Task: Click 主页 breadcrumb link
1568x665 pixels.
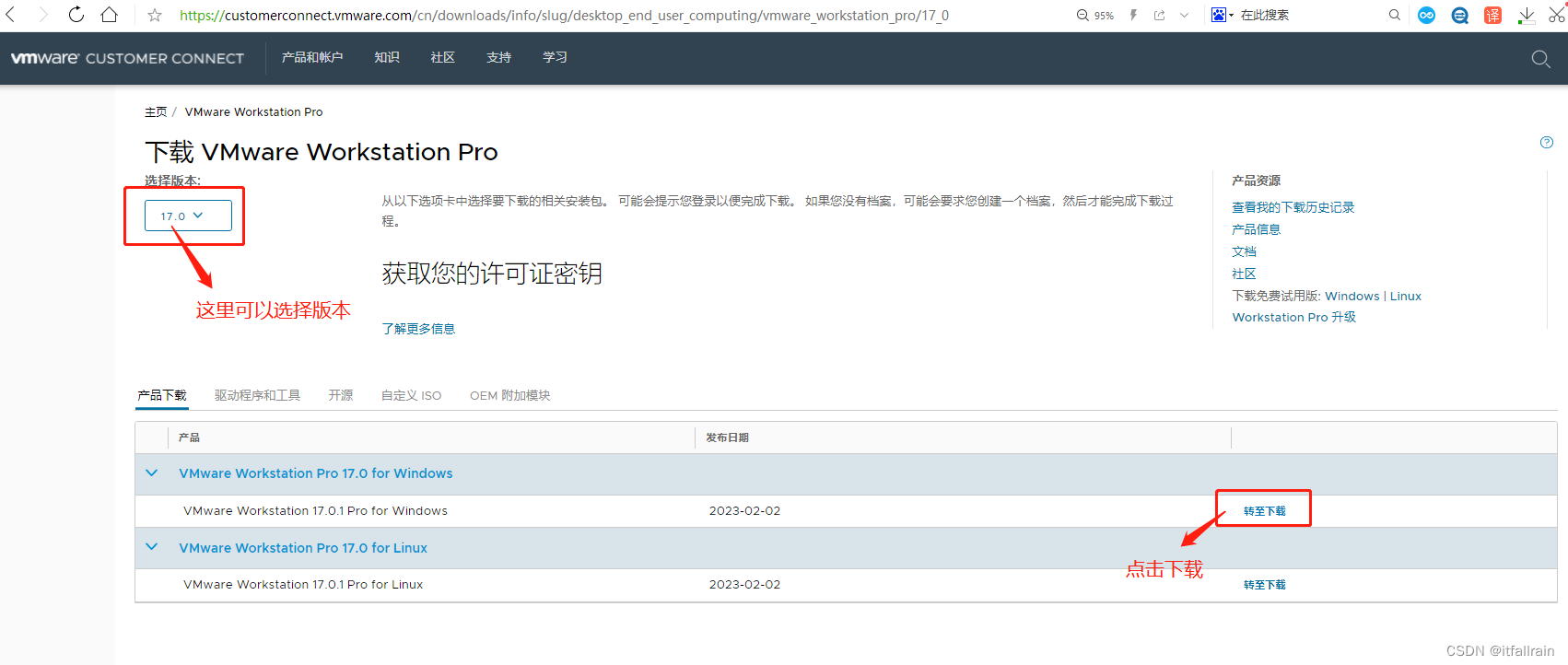Action: [x=156, y=112]
